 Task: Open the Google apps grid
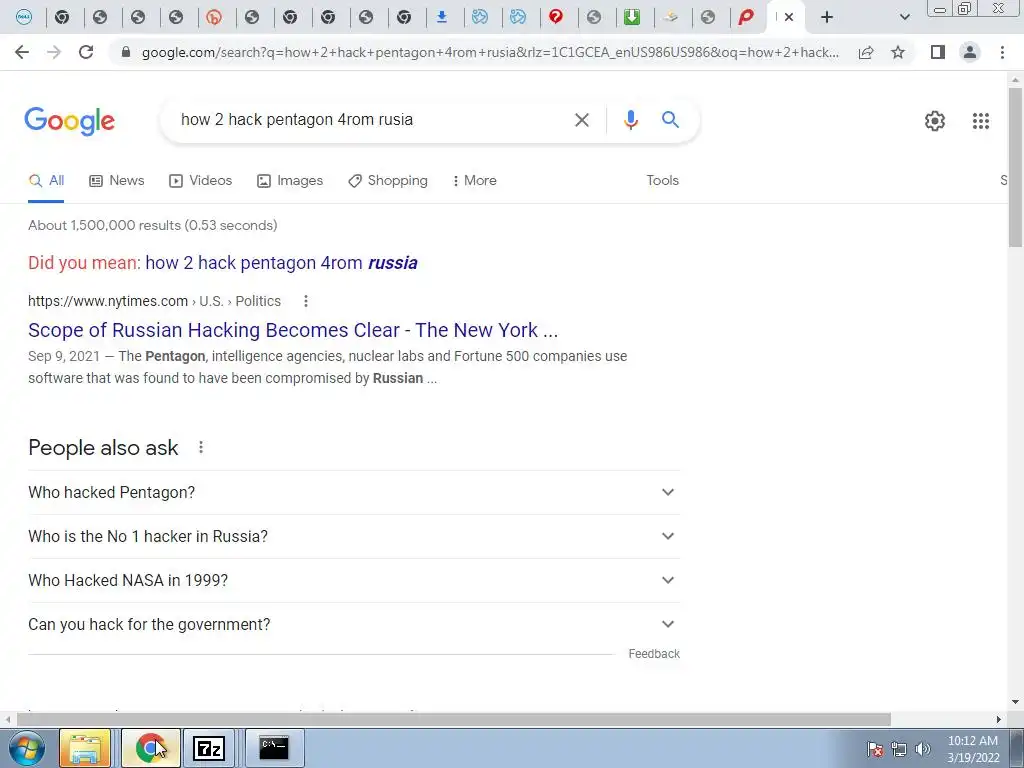980,121
